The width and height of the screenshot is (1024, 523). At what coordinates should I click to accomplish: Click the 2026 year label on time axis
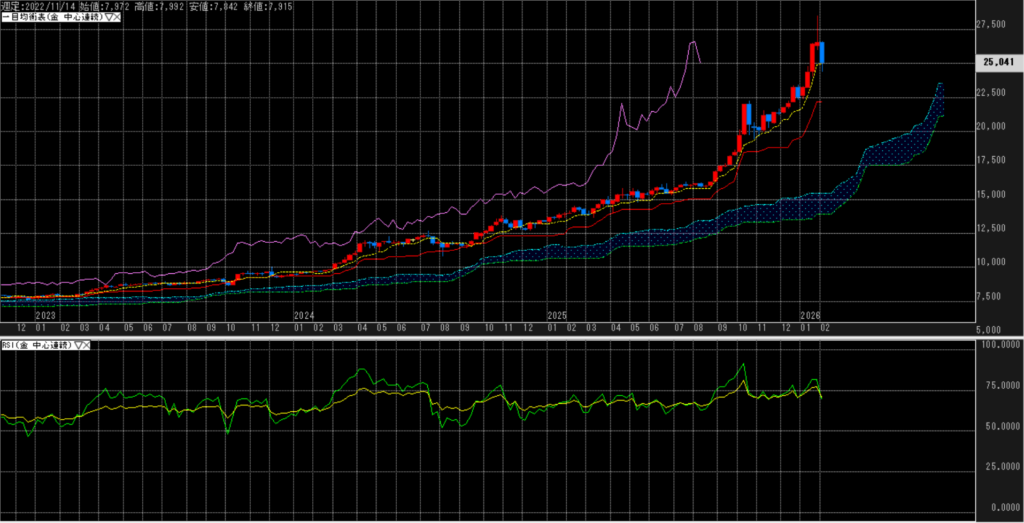(x=810, y=315)
